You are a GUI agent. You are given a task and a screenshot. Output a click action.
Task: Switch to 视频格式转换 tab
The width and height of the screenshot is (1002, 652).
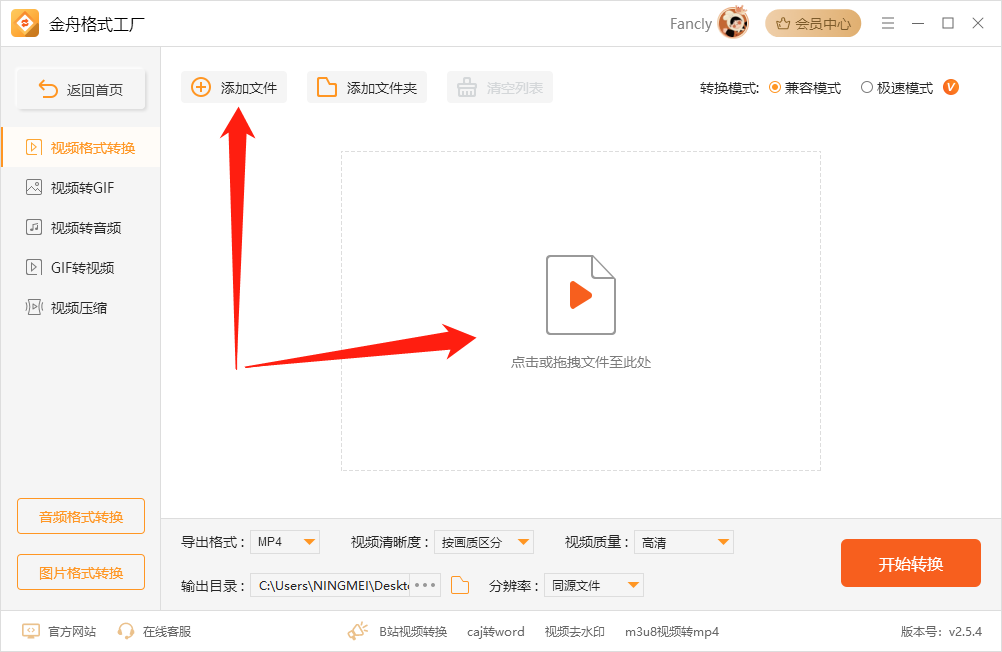pos(81,148)
